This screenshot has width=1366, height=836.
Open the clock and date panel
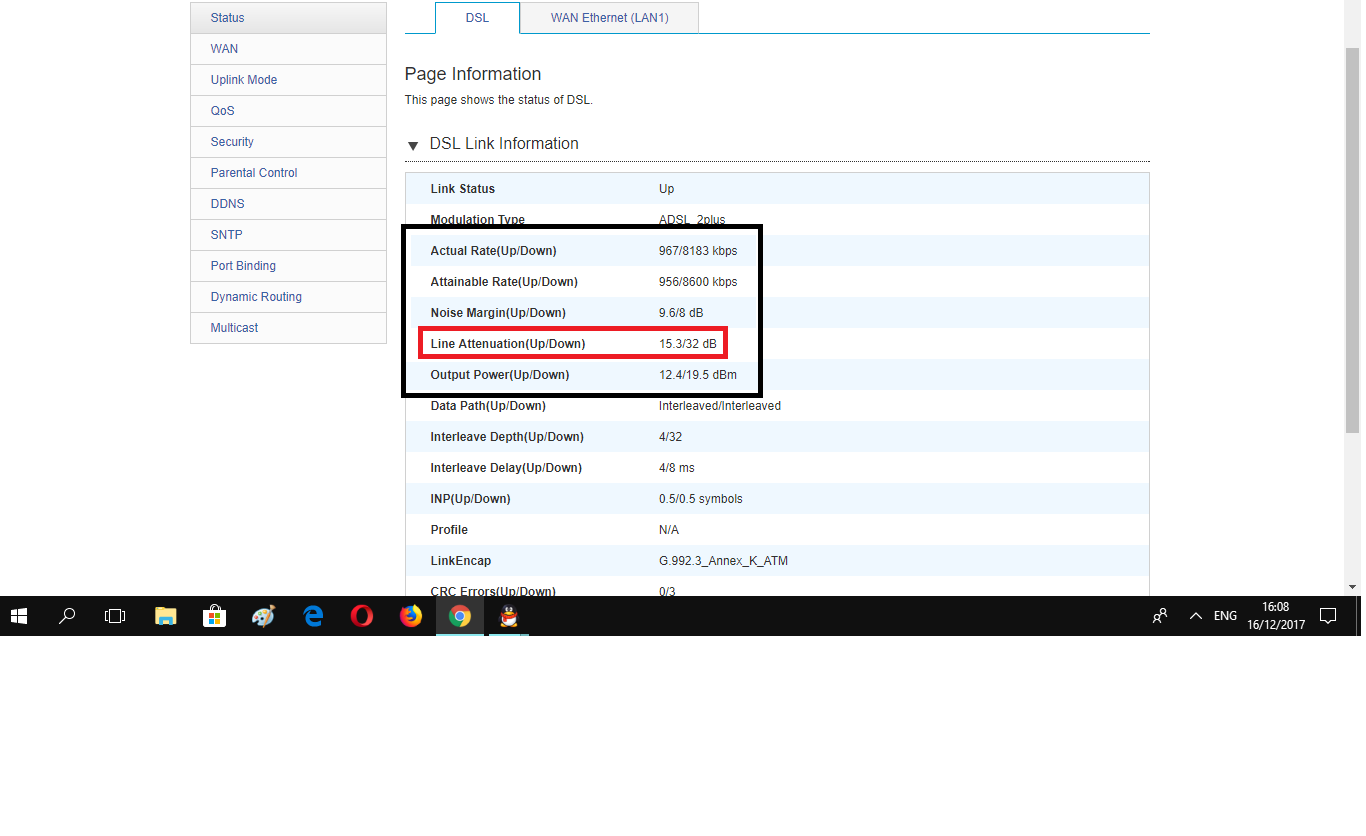1275,616
